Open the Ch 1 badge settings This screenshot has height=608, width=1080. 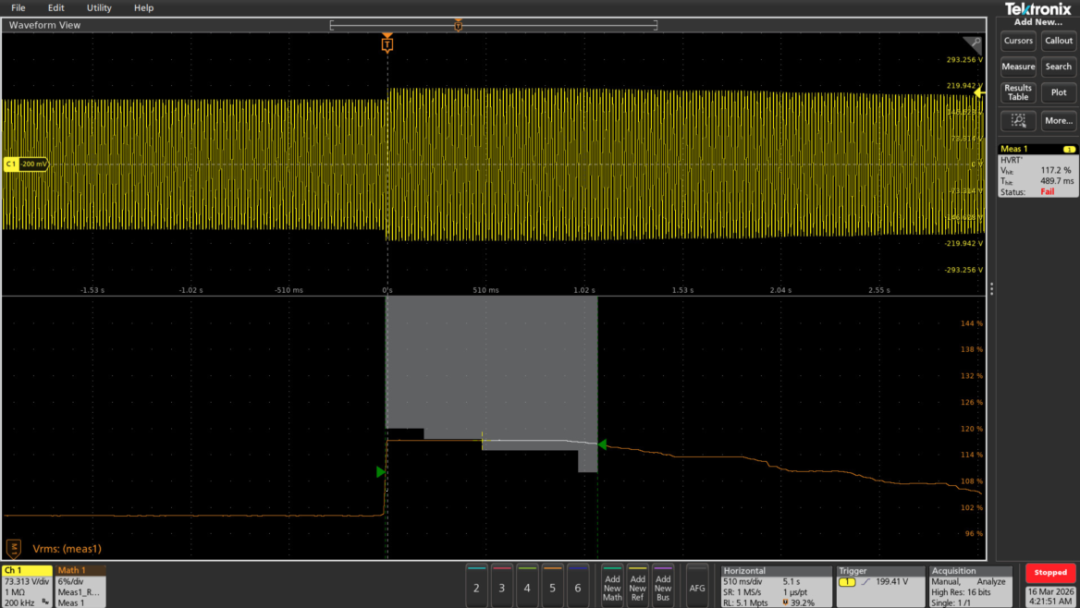click(x=27, y=586)
